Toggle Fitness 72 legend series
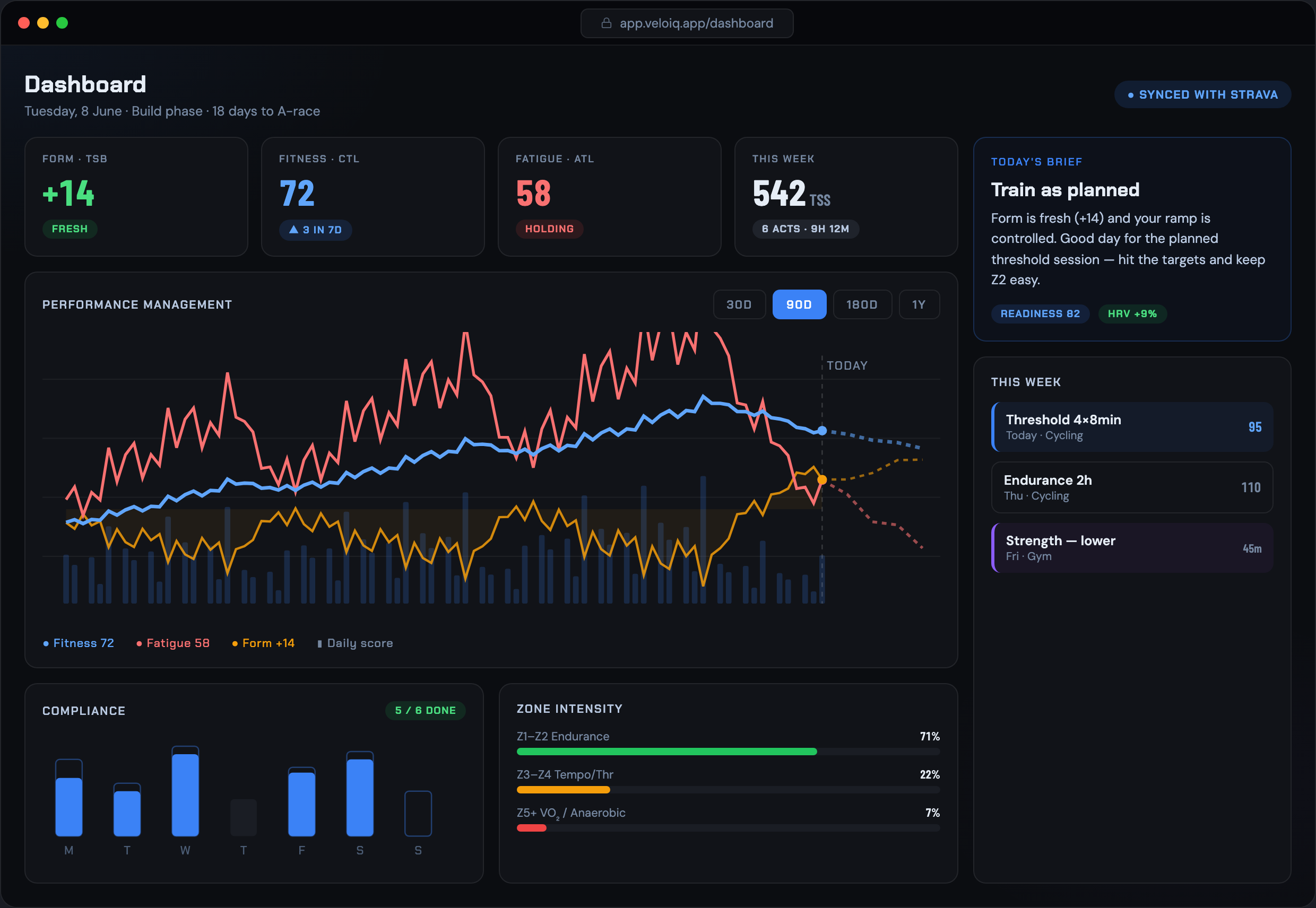This screenshot has width=1316, height=908. [79, 643]
